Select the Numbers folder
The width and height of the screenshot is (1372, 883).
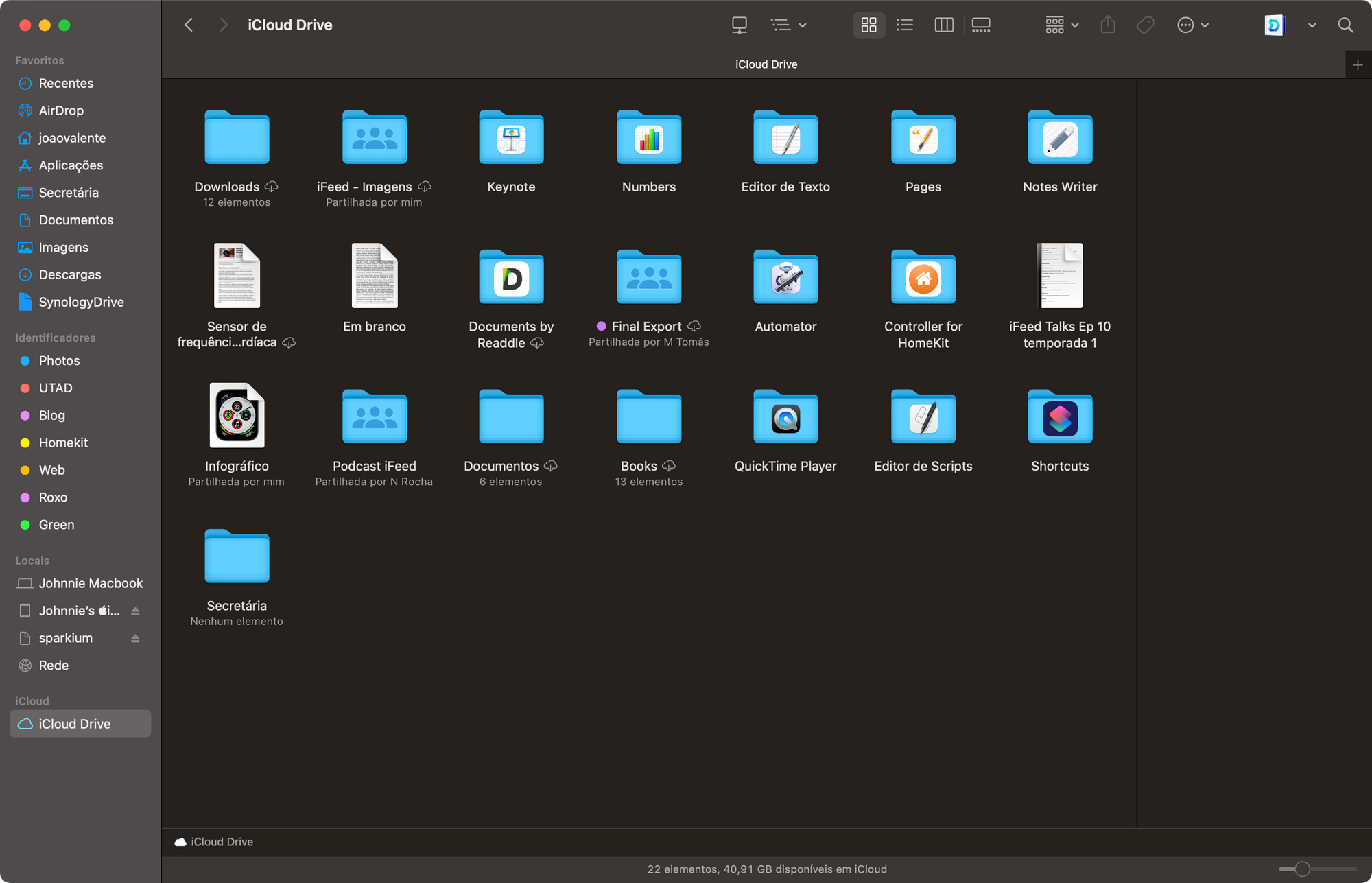pyautogui.click(x=648, y=138)
